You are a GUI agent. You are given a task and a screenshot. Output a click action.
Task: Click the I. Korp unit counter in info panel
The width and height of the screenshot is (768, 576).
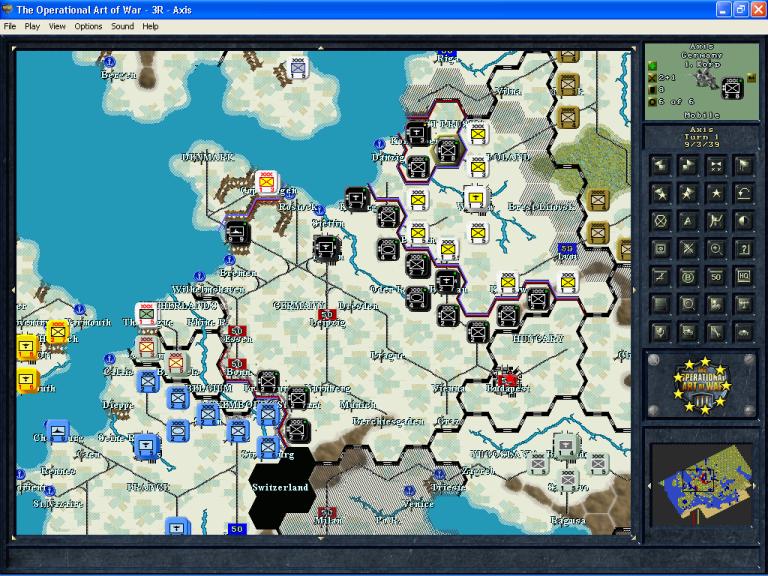[733, 88]
